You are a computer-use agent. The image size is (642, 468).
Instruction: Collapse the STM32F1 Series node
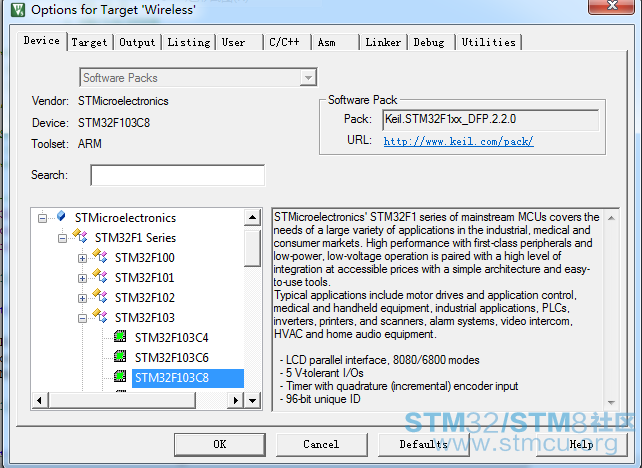[x=62, y=238]
